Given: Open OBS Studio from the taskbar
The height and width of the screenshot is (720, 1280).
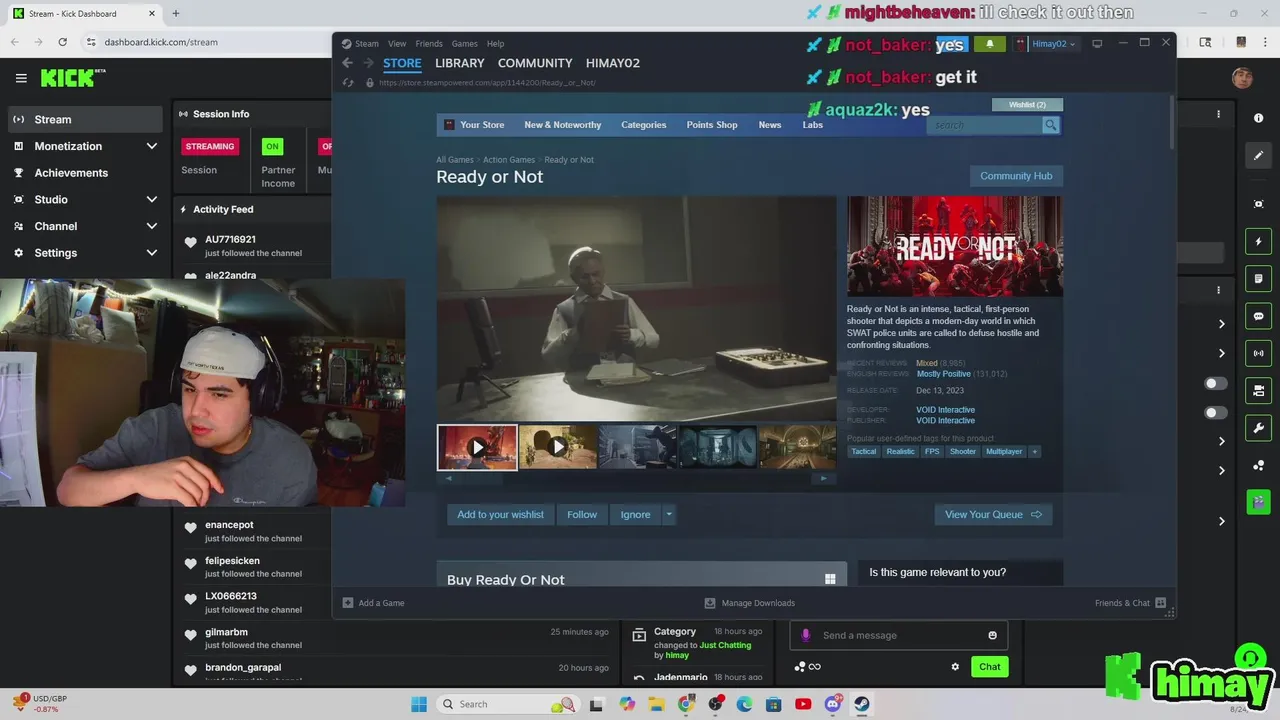Looking at the screenshot, I should 716,704.
